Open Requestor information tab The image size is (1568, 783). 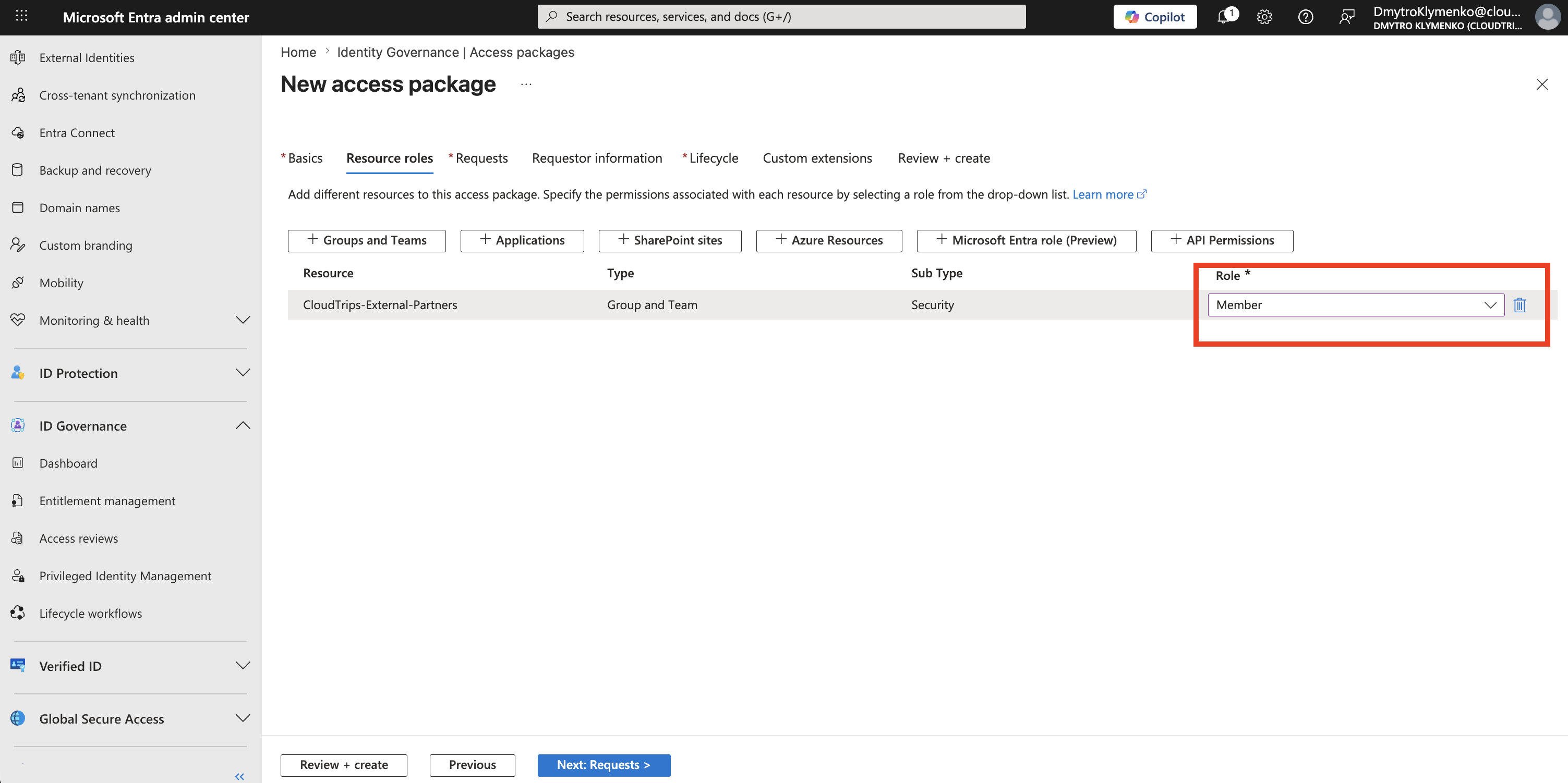(x=597, y=158)
